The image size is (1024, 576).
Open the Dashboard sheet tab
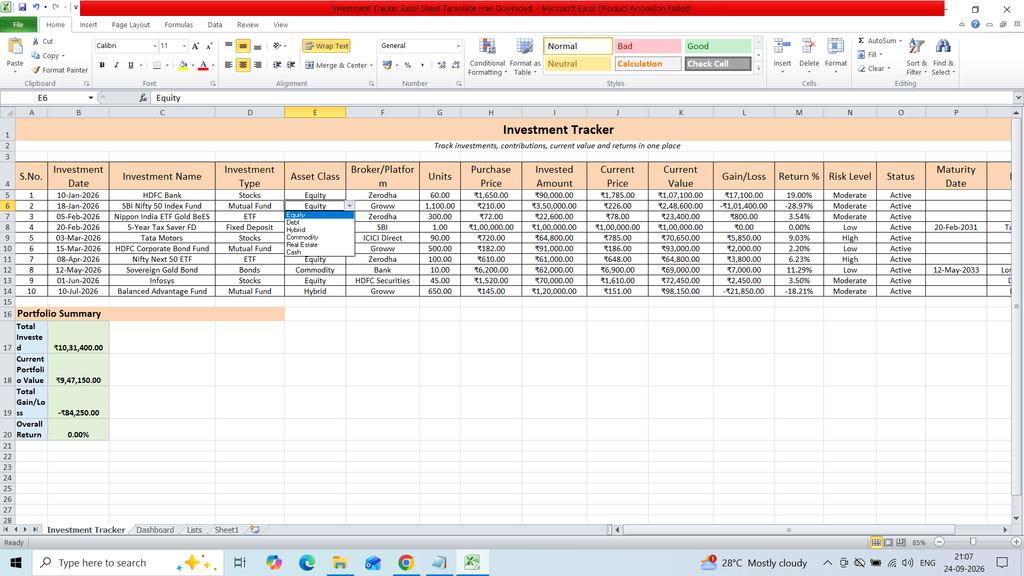pyautogui.click(x=155, y=530)
